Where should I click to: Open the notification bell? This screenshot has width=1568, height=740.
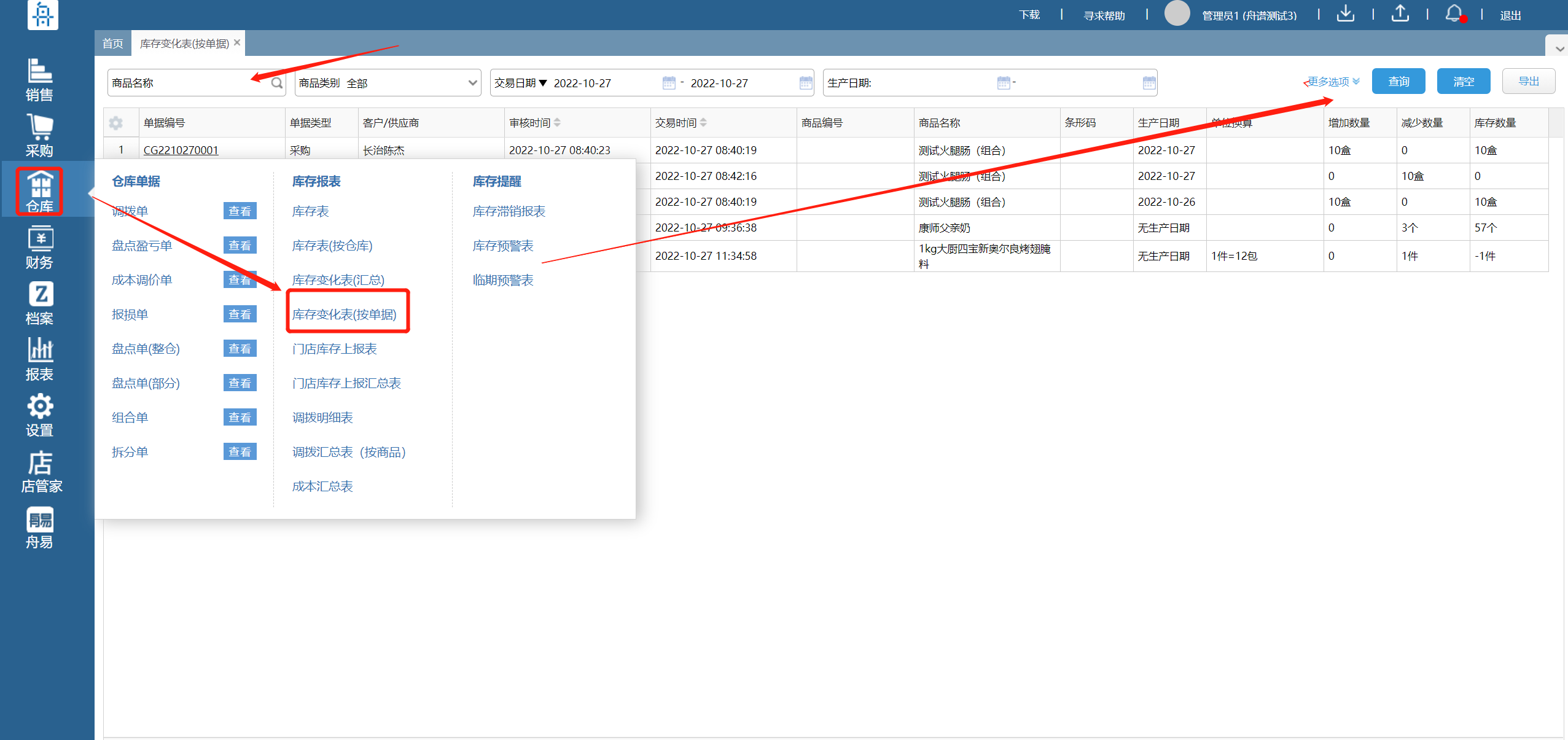(1454, 14)
